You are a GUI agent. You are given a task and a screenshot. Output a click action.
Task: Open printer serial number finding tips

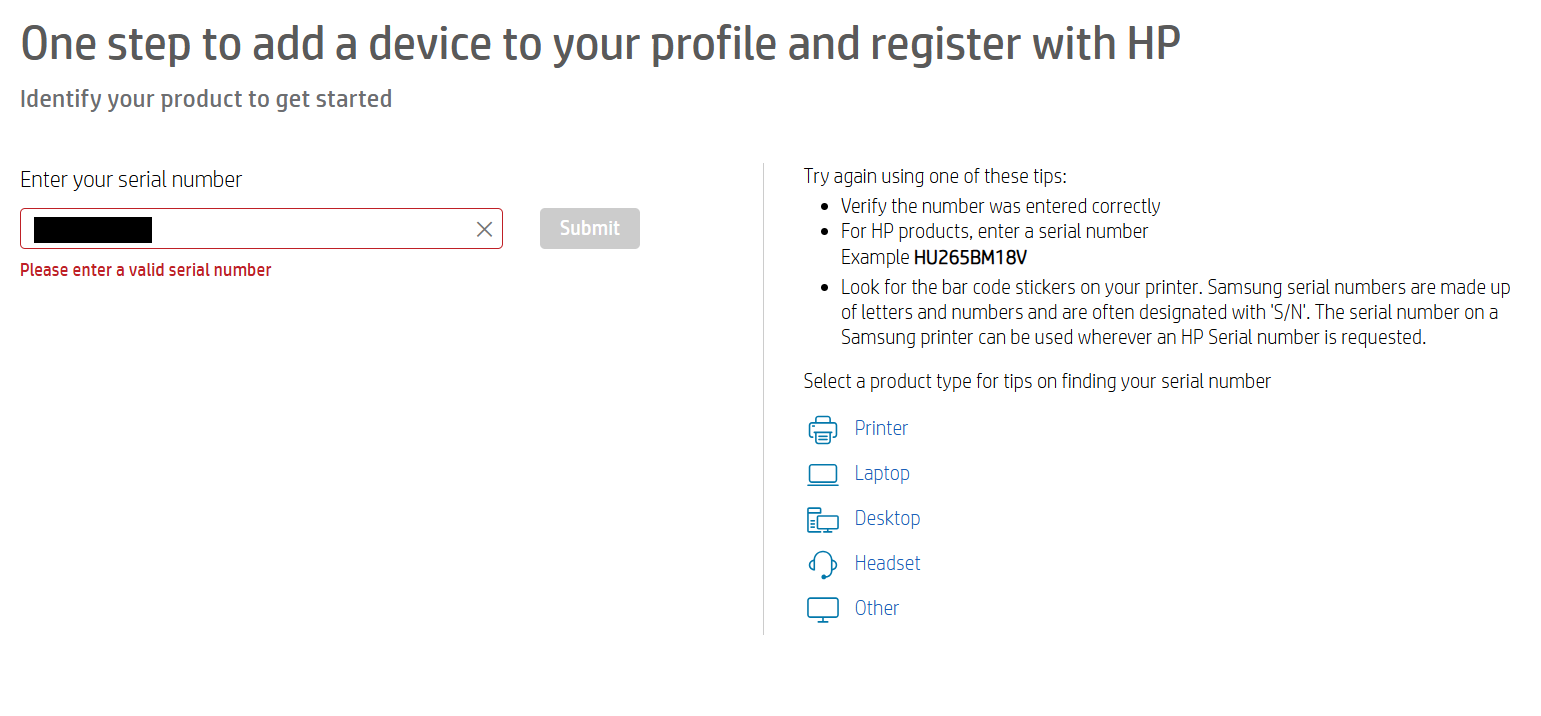click(x=880, y=428)
